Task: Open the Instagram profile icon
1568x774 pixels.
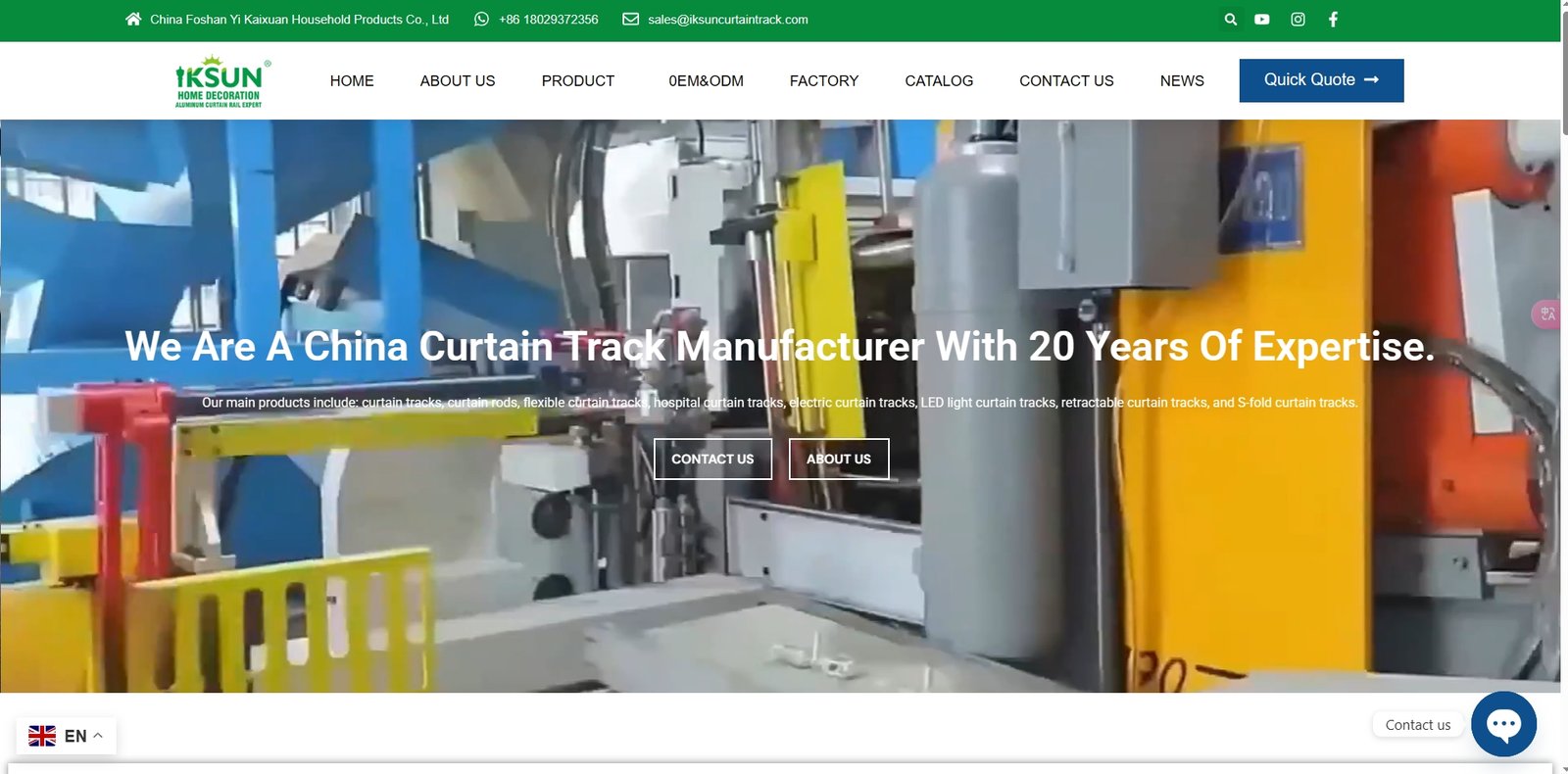Action: coord(1298,20)
